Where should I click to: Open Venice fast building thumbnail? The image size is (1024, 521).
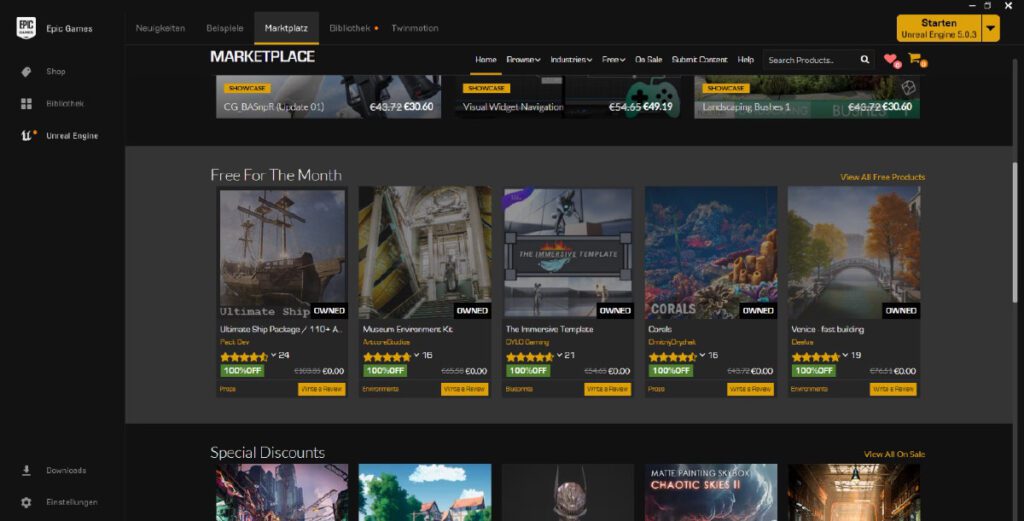854,253
